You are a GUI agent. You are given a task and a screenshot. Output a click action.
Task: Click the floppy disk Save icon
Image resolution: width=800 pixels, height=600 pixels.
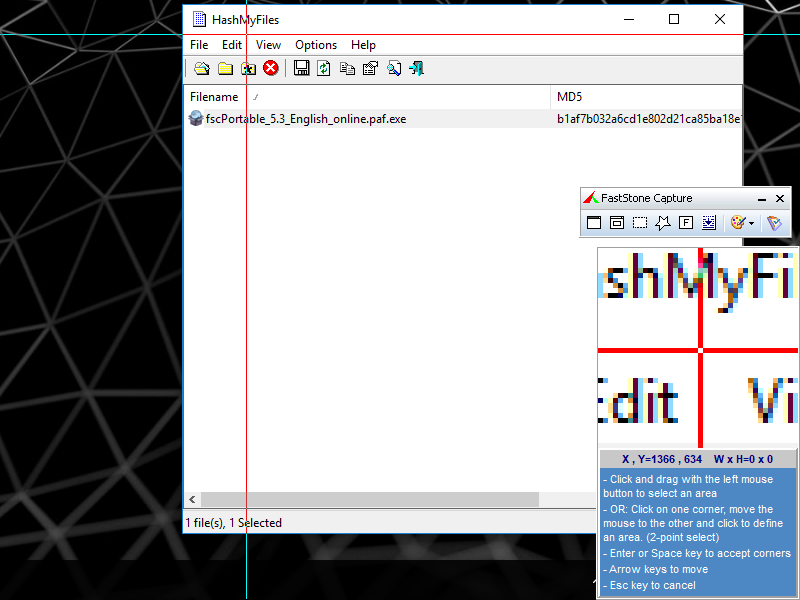point(301,68)
